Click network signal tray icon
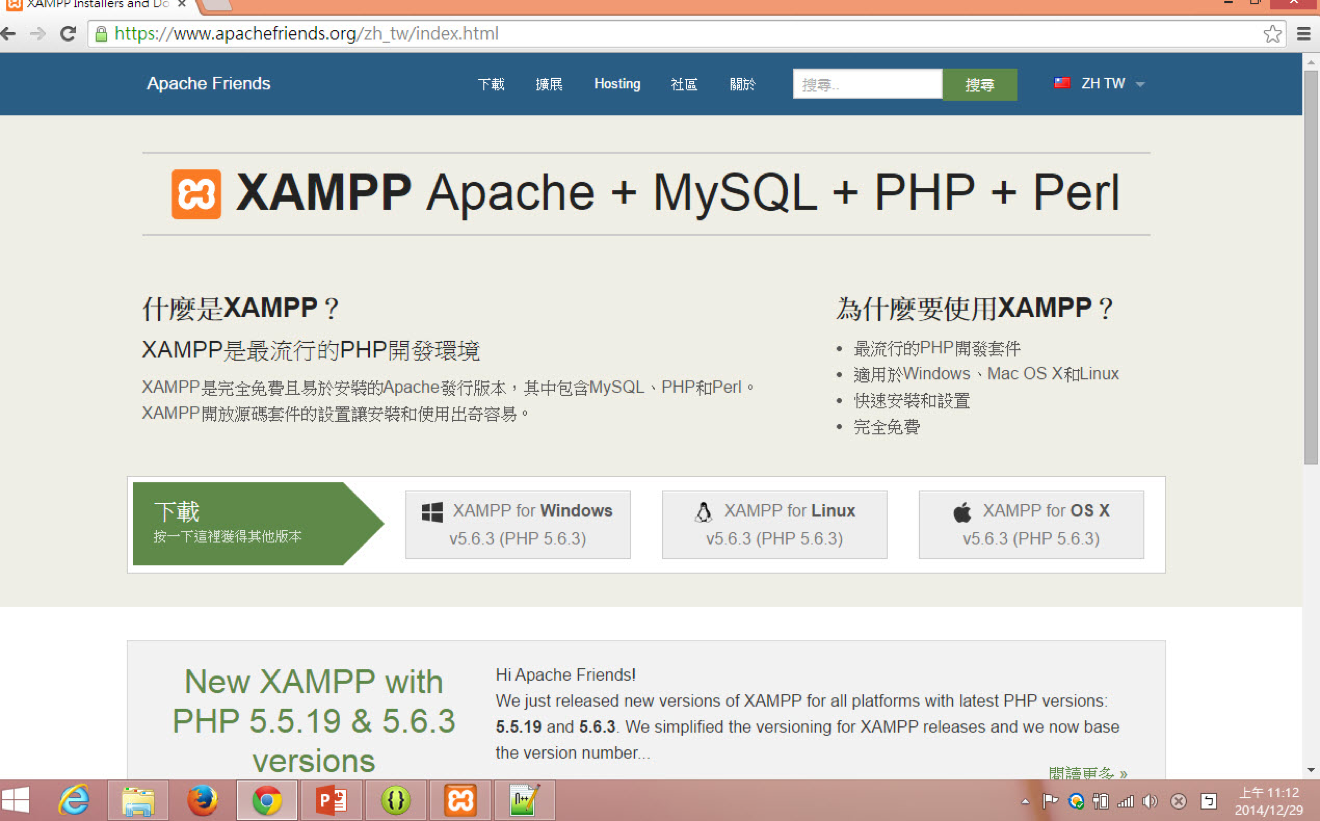Viewport: 1320px width, 821px height. 1125,801
